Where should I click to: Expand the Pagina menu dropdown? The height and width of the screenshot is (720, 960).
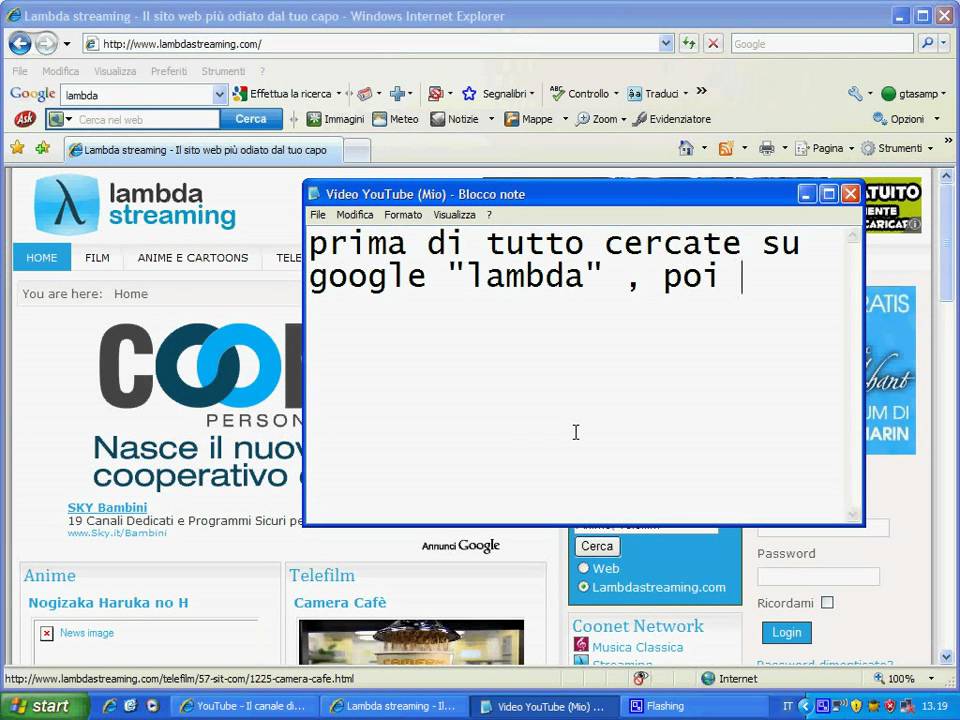tap(851, 149)
